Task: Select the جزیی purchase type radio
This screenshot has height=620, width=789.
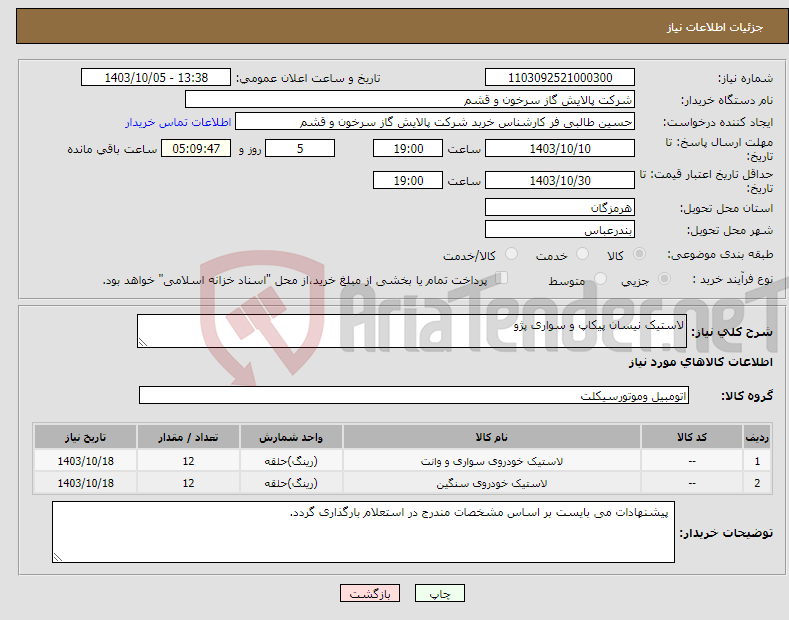Action: (x=664, y=279)
